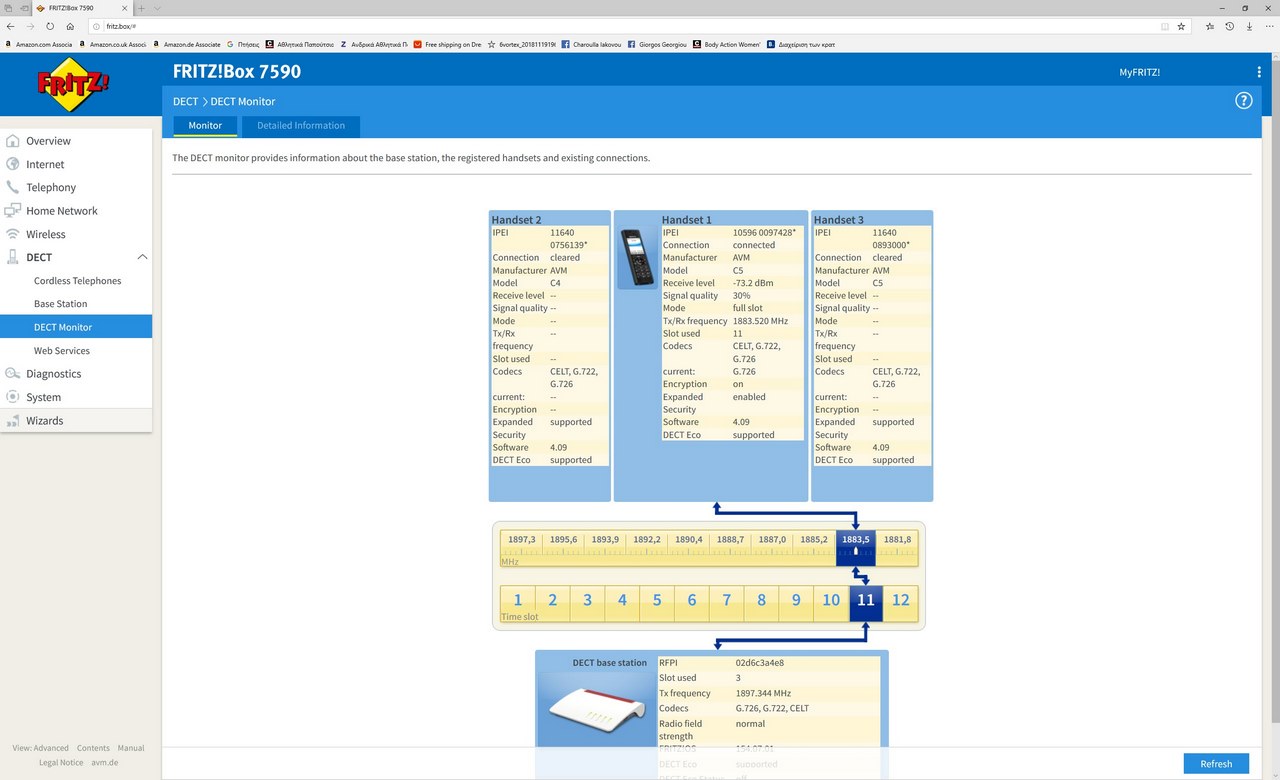Click the Handset 3 panel title

[x=839, y=220]
